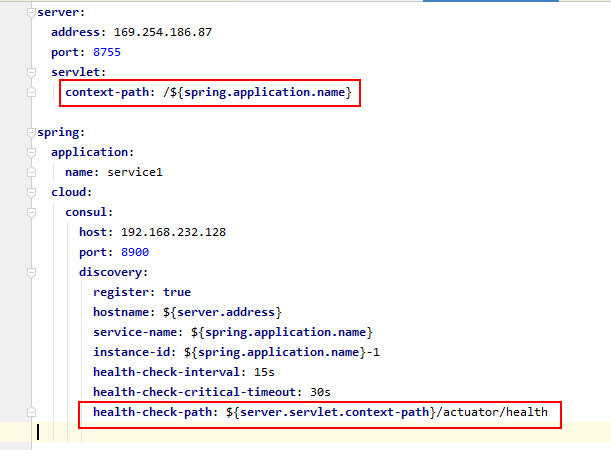This screenshot has height=450, width=611.
Task: Click the consul port value 8900
Action: click(x=135, y=252)
